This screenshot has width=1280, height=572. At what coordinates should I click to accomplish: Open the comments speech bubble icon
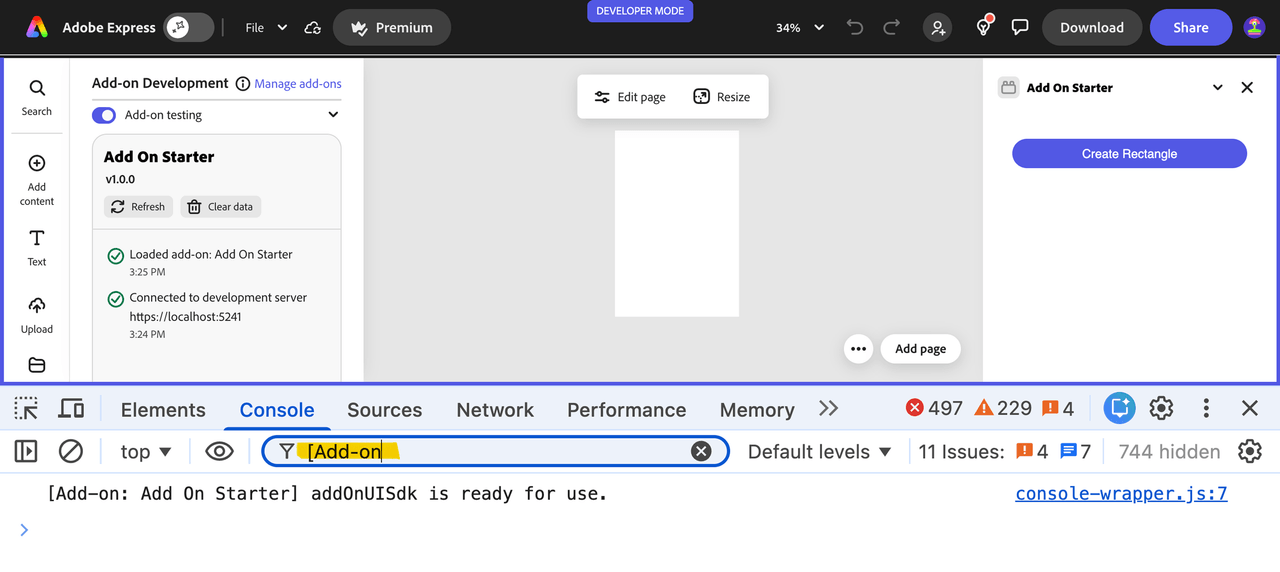coord(1020,28)
